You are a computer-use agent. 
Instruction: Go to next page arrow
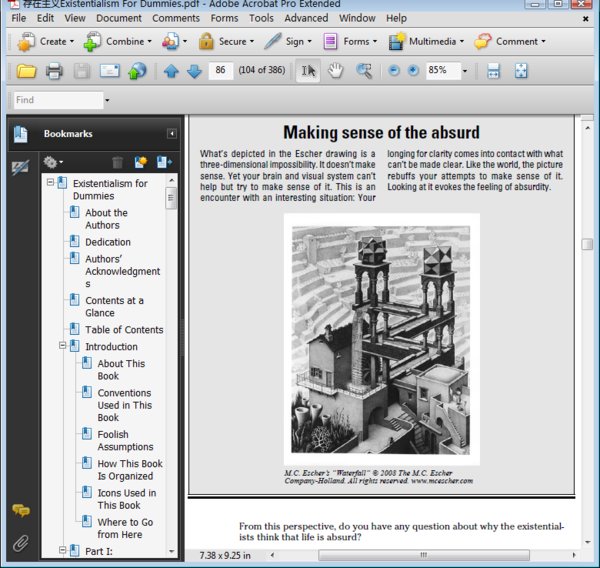pyautogui.click(x=194, y=71)
